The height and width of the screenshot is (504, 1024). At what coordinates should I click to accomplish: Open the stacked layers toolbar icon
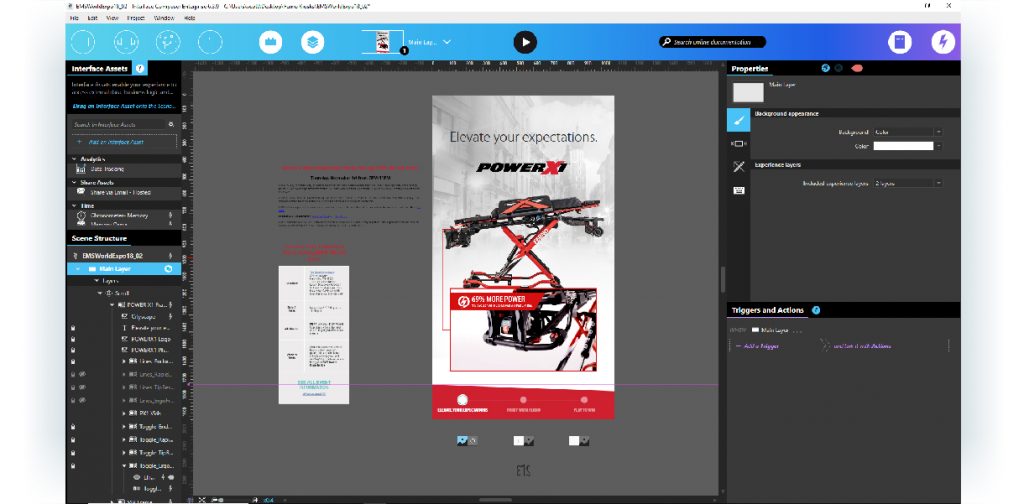(313, 42)
